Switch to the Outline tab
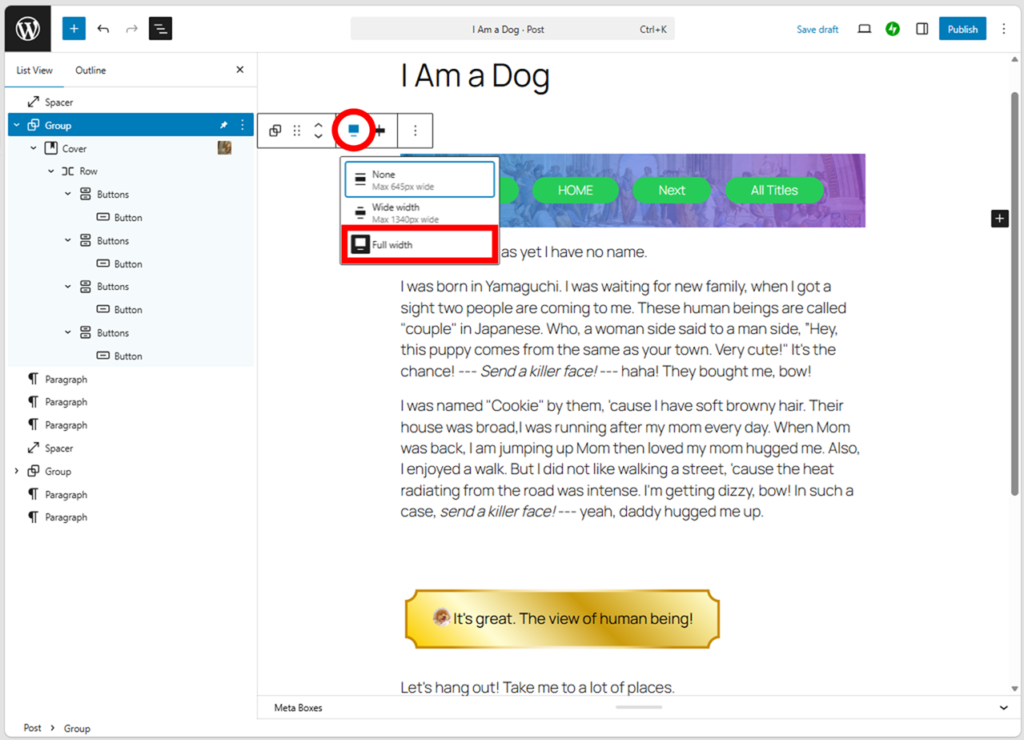Screen dimensions: 1024x740 pyautogui.click(x=90, y=71)
